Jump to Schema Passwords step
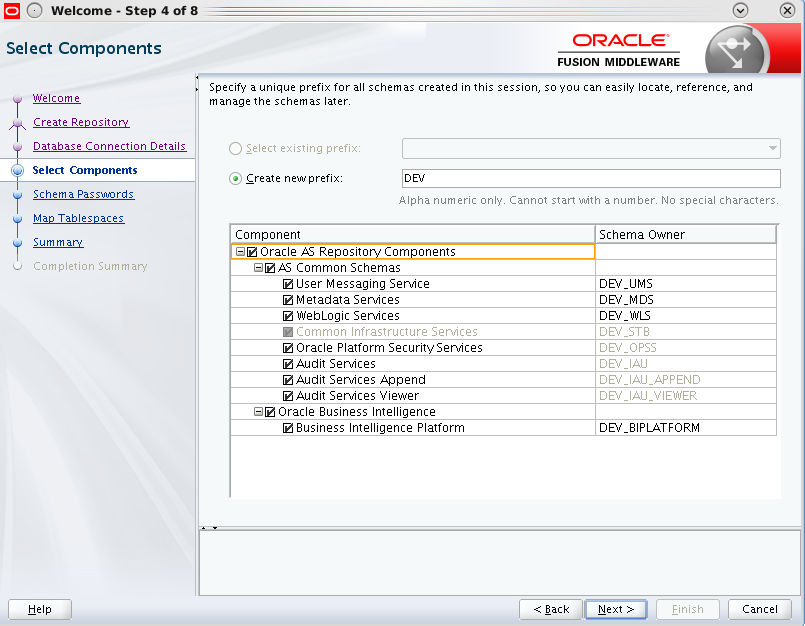Screen dimensions: 805x626 coord(83,194)
